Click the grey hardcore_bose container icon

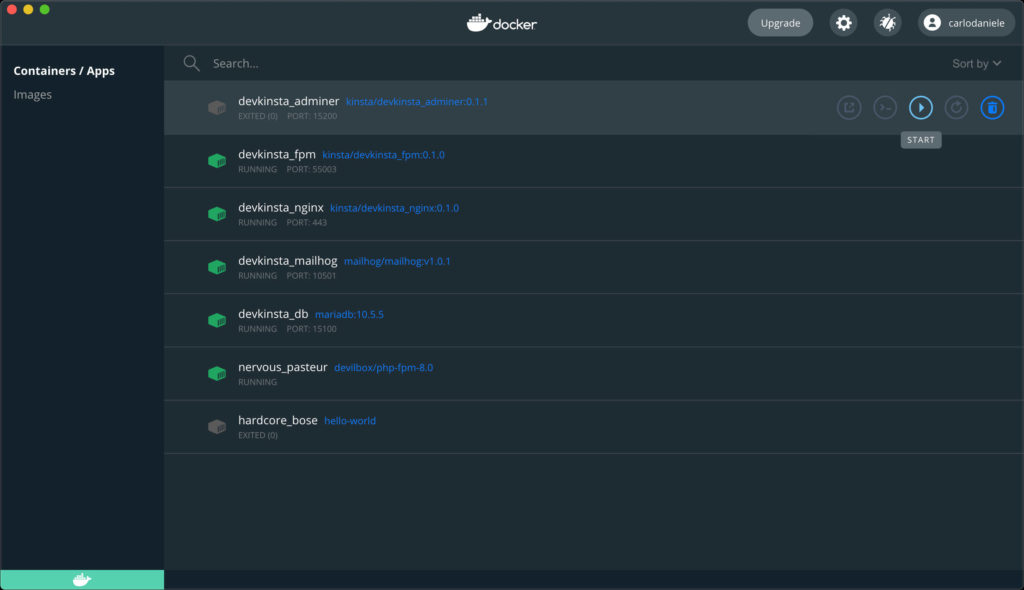[x=217, y=427]
